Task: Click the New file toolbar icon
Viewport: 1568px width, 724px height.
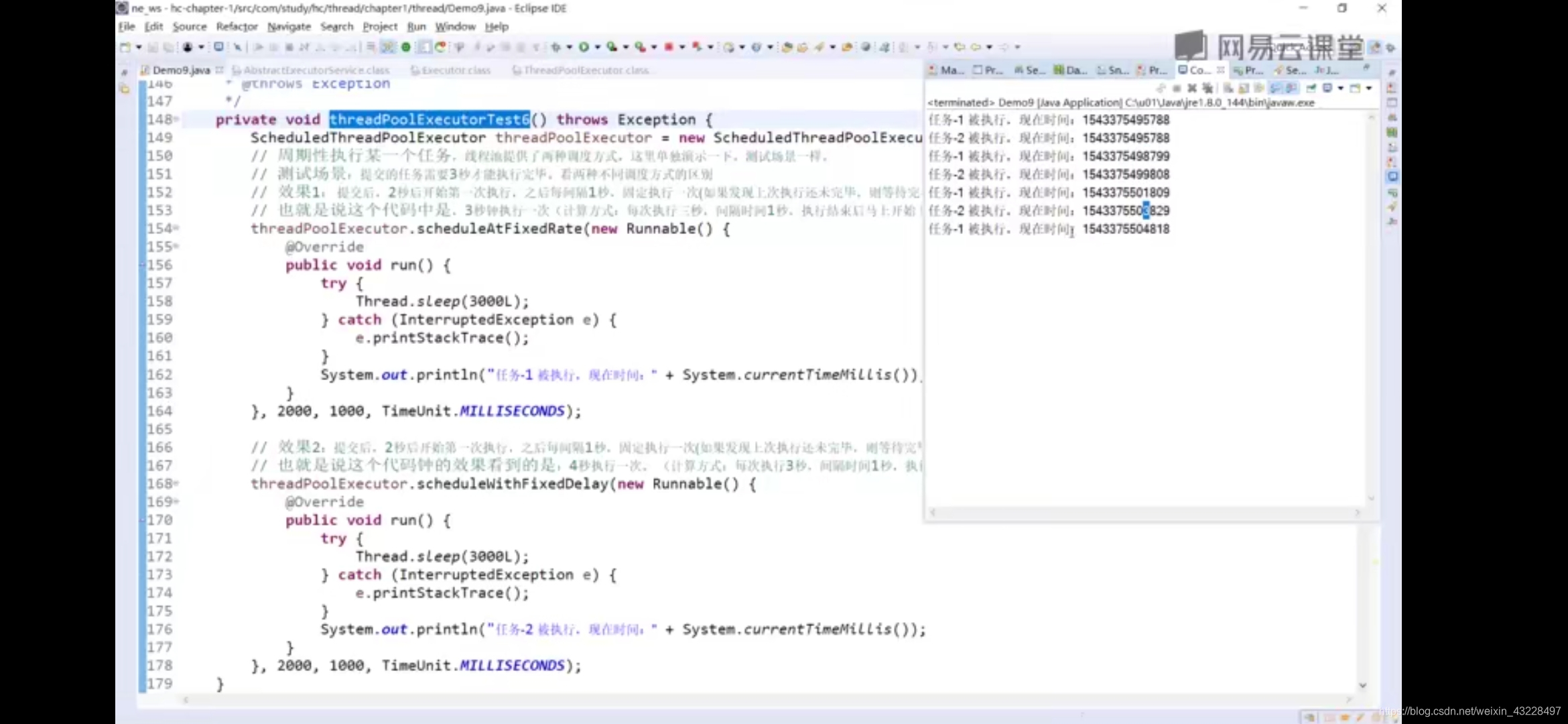Action: point(125,47)
